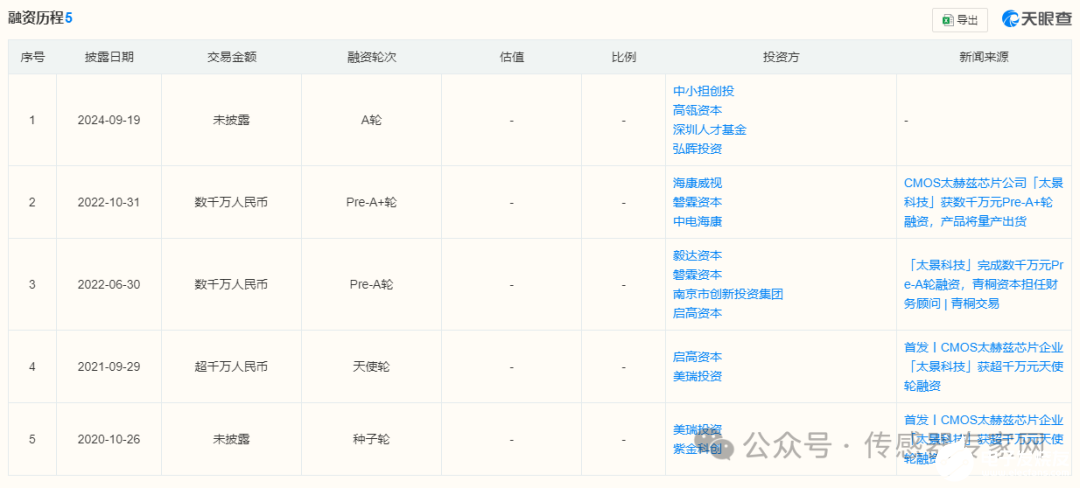Open investor link 深圳人才基金

point(709,129)
